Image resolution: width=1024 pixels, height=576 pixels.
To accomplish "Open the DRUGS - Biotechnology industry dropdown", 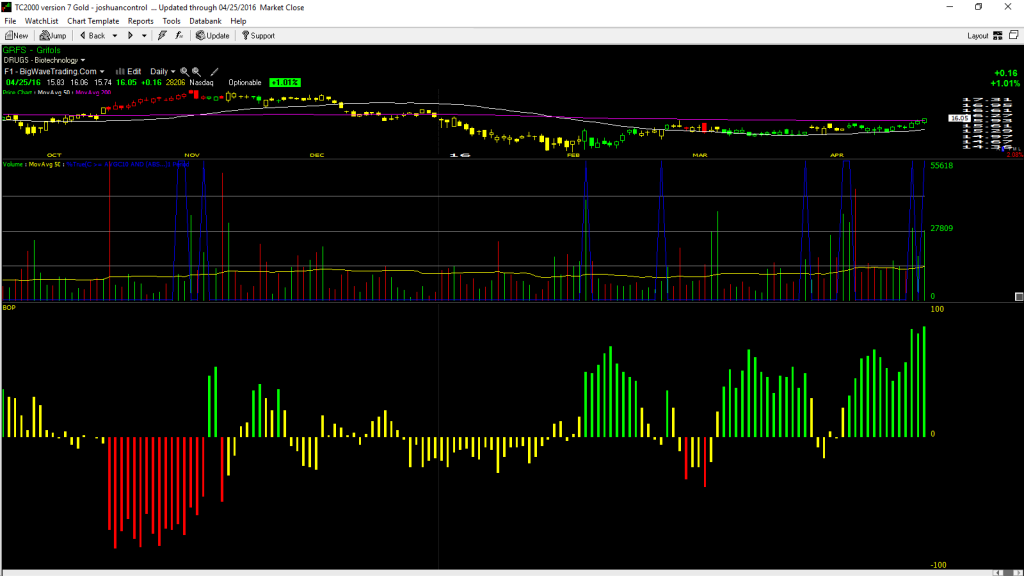I will click(x=44, y=60).
